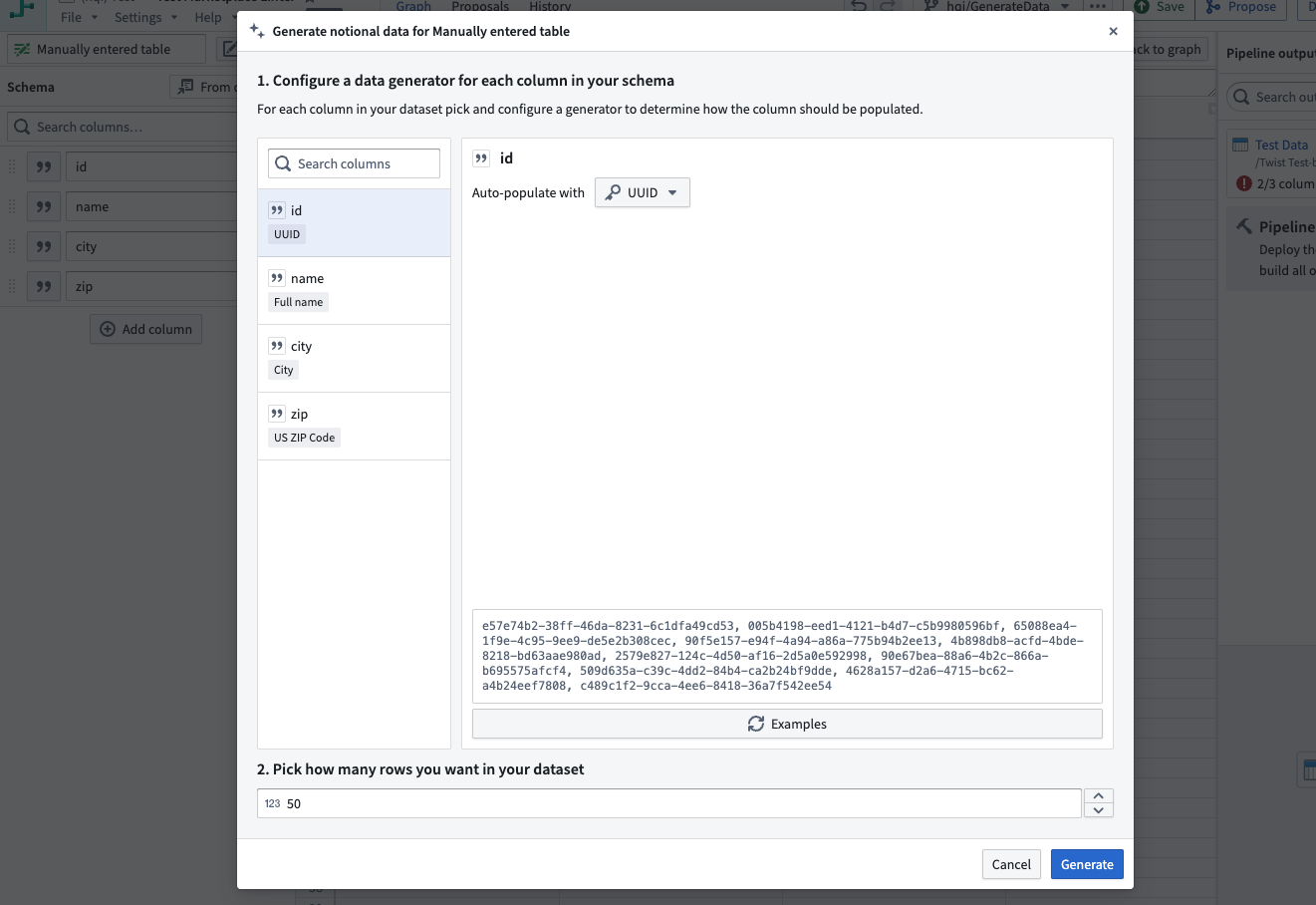The image size is (1316, 905).
Task: Click the sparkle icon in dialog title
Action: click(257, 31)
